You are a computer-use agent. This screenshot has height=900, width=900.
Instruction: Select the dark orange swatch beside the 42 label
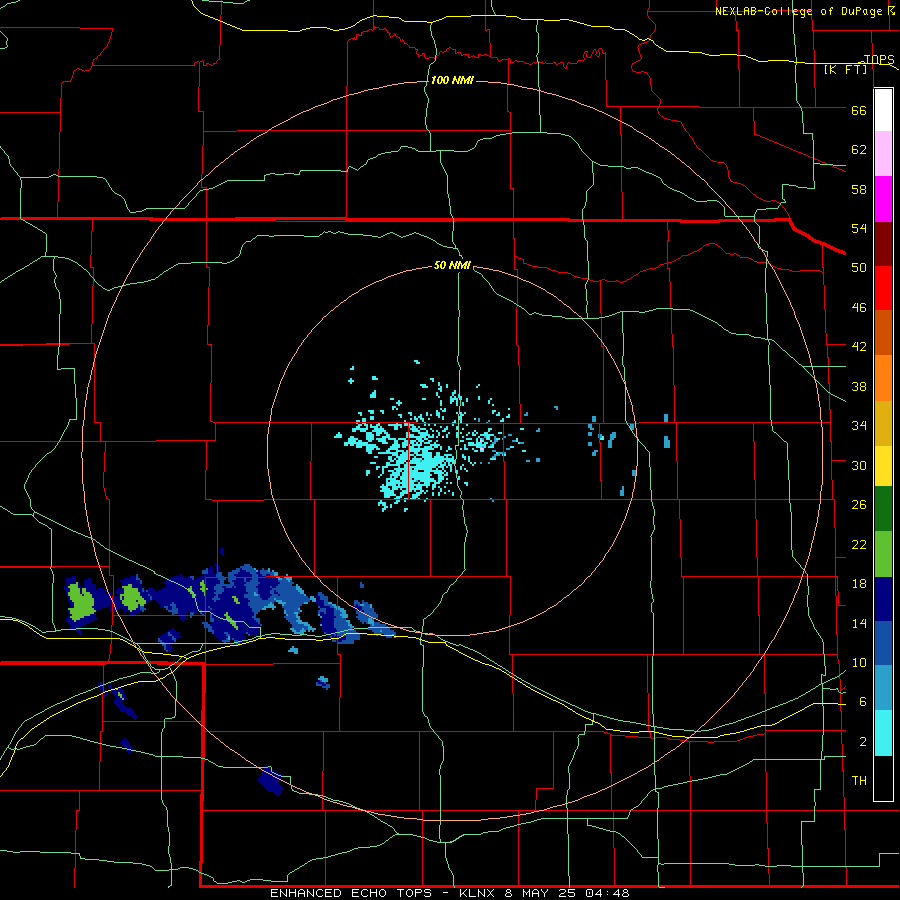pyautogui.click(x=883, y=332)
